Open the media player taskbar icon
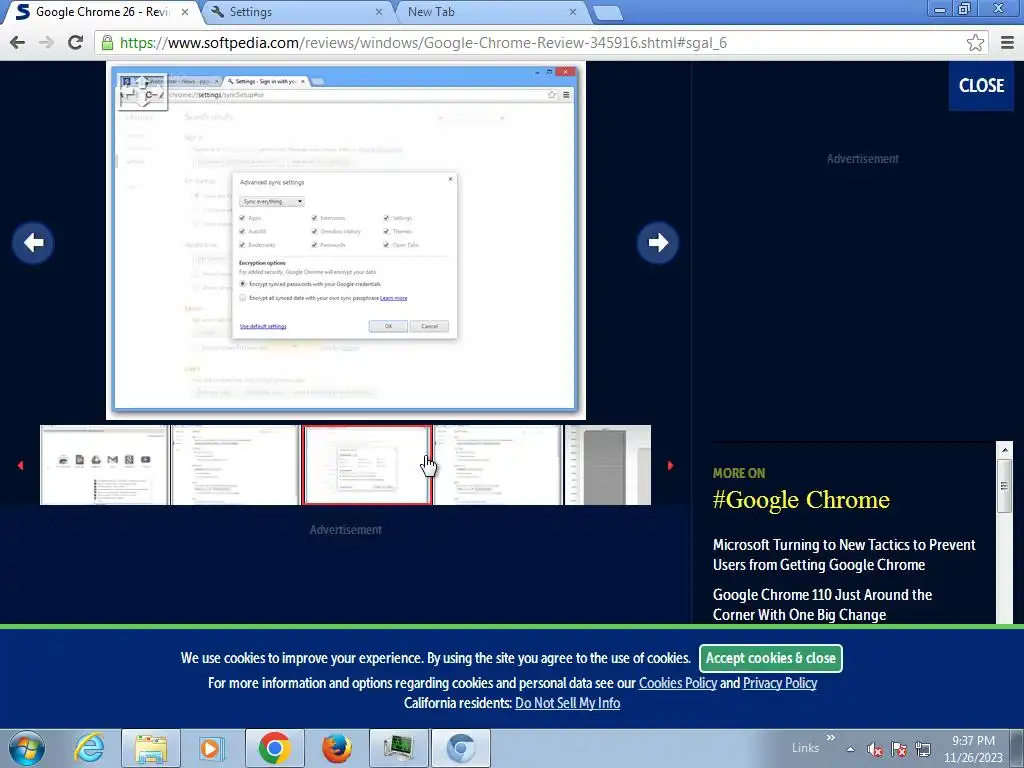This screenshot has height=768, width=1024. coord(211,748)
